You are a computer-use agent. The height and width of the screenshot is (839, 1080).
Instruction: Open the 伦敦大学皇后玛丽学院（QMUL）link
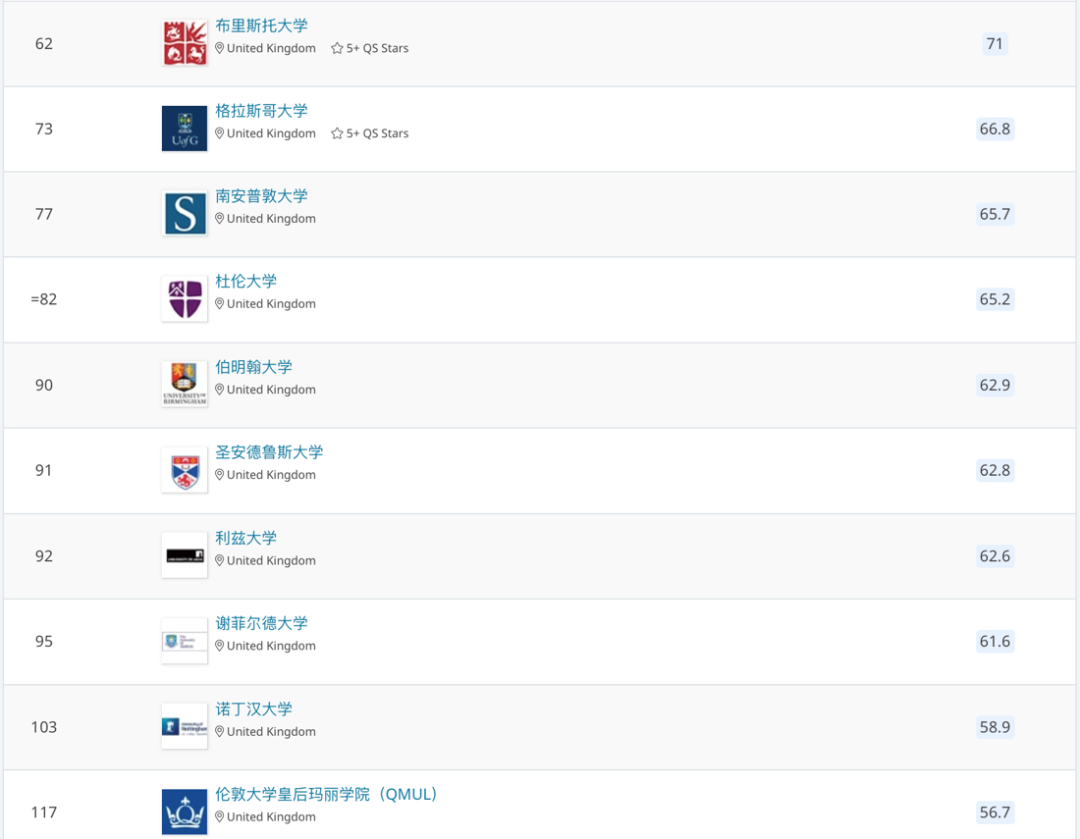327,794
